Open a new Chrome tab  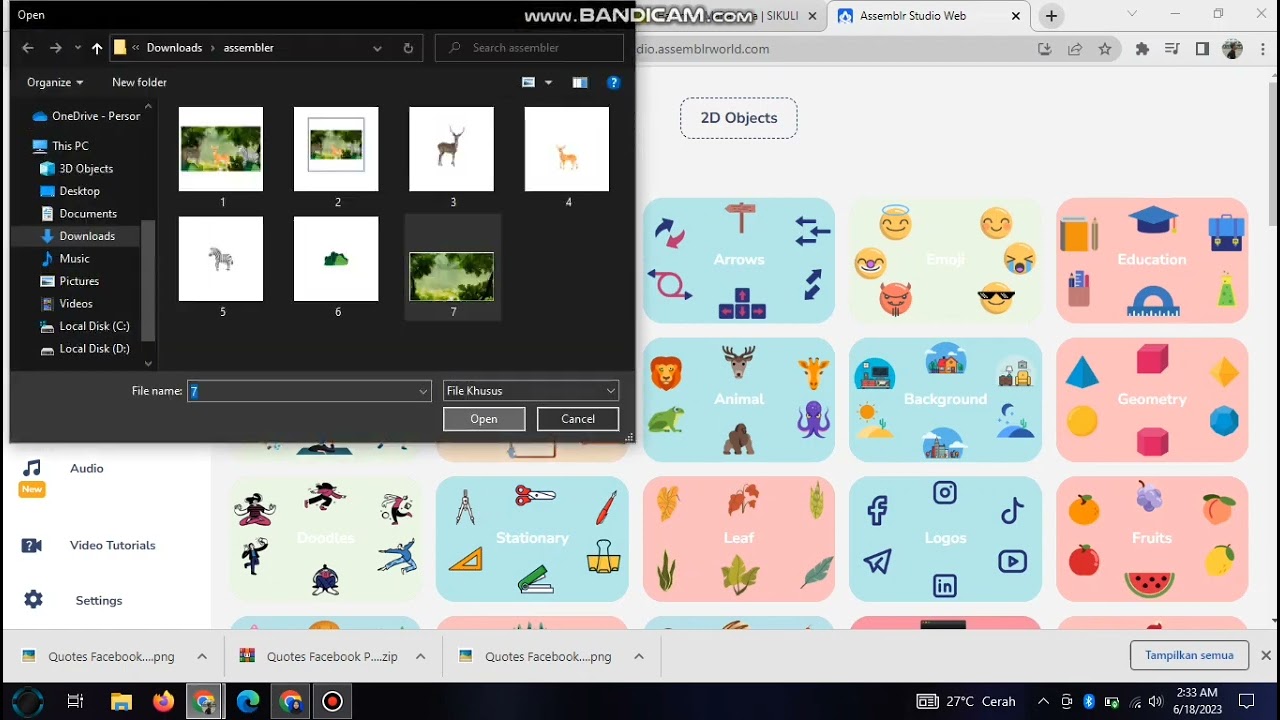tap(1051, 16)
